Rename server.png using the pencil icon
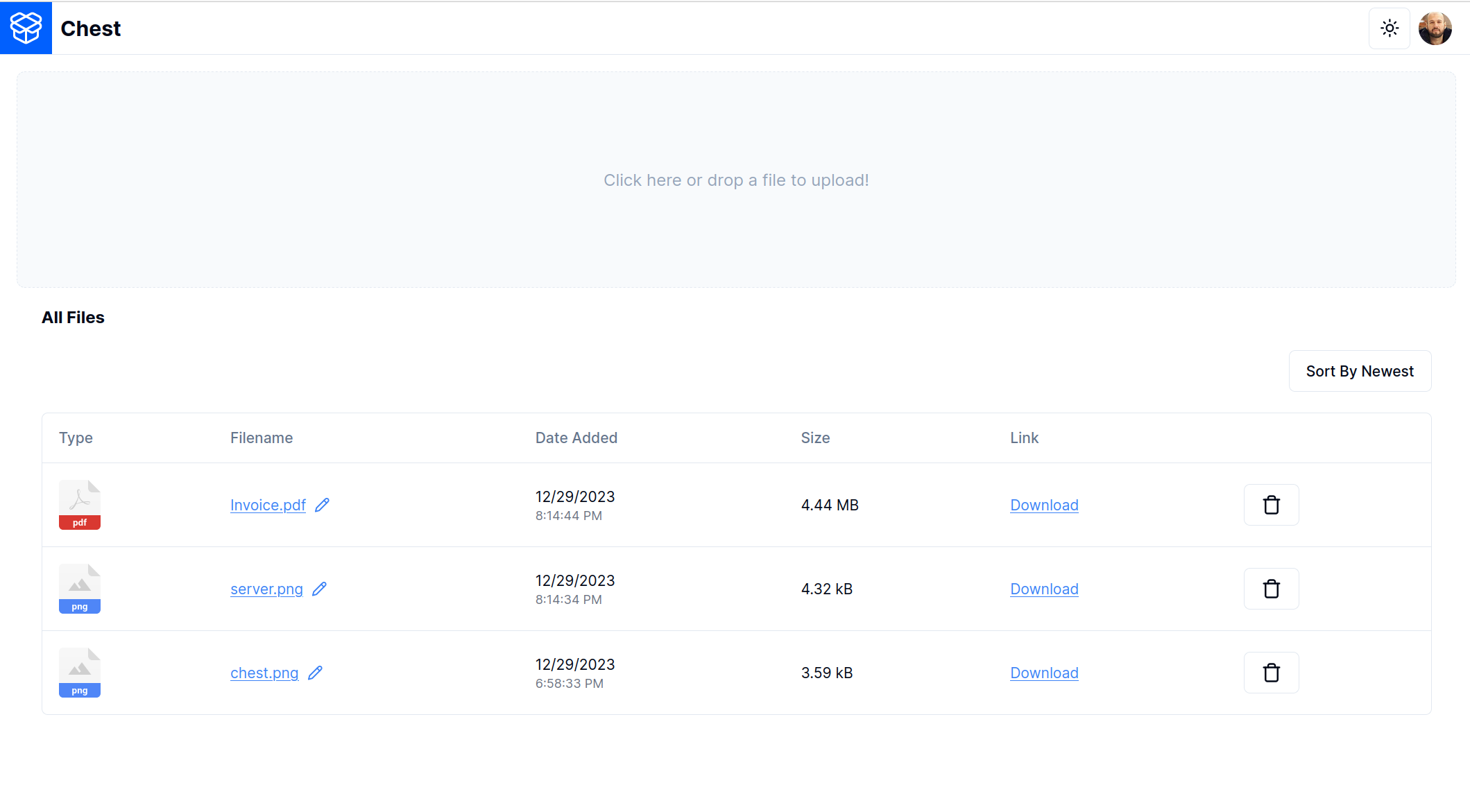Image resolution: width=1470 pixels, height=812 pixels. [x=319, y=589]
